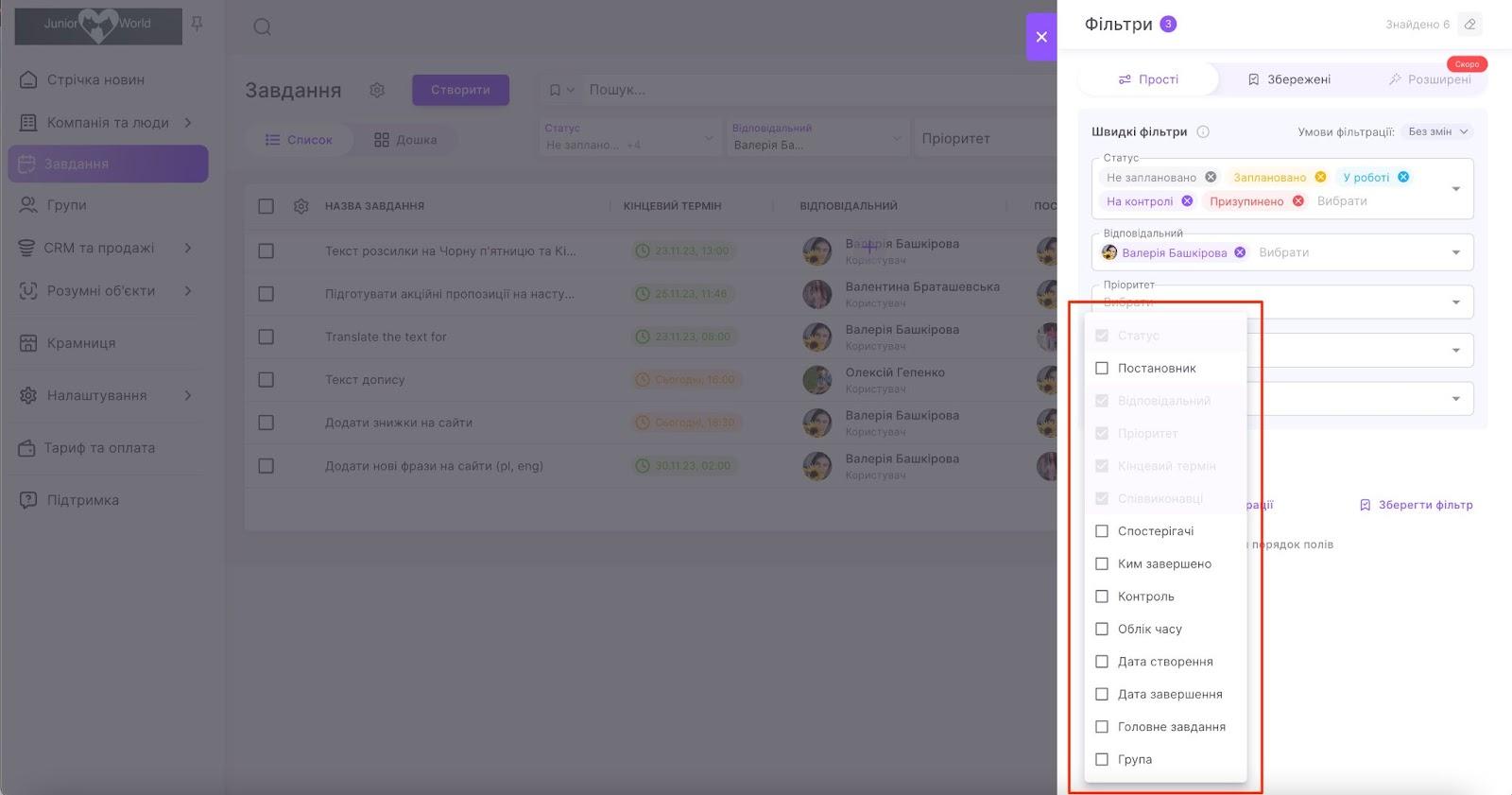This screenshot has width=1512, height=795.
Task: Remove the Заплановано status tag
Action: pyautogui.click(x=1320, y=177)
